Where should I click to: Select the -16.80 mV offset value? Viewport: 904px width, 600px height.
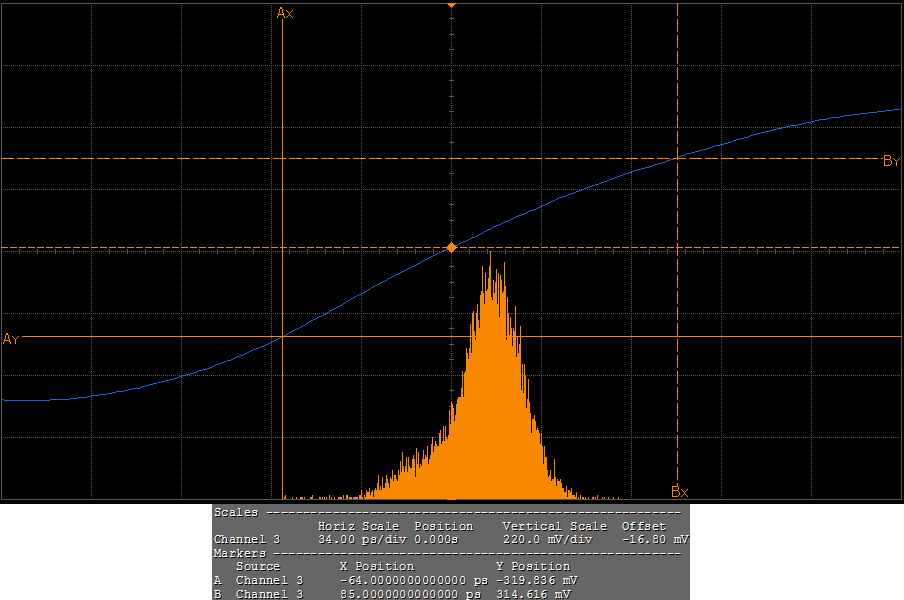(654, 539)
